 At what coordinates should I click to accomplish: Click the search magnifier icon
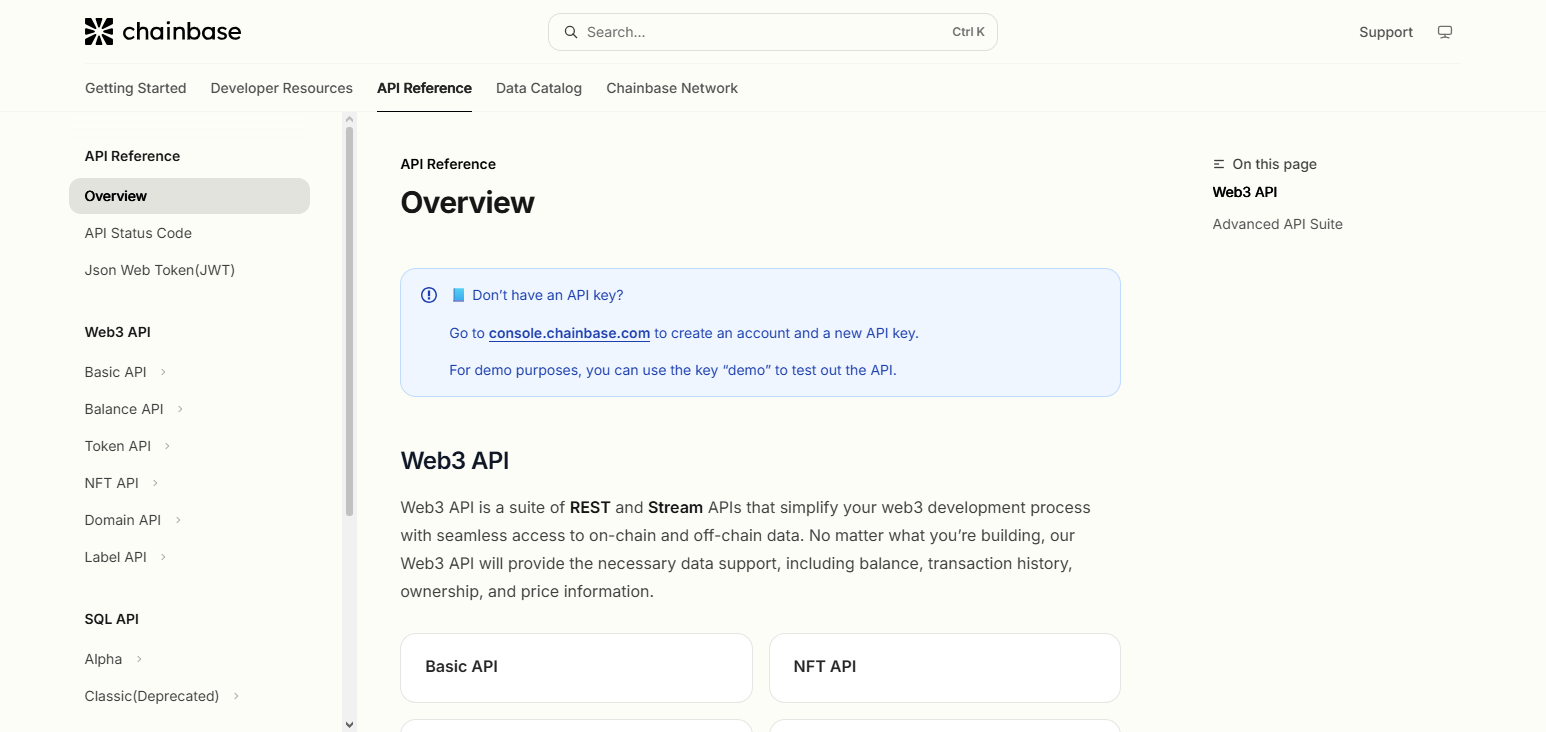(x=571, y=32)
